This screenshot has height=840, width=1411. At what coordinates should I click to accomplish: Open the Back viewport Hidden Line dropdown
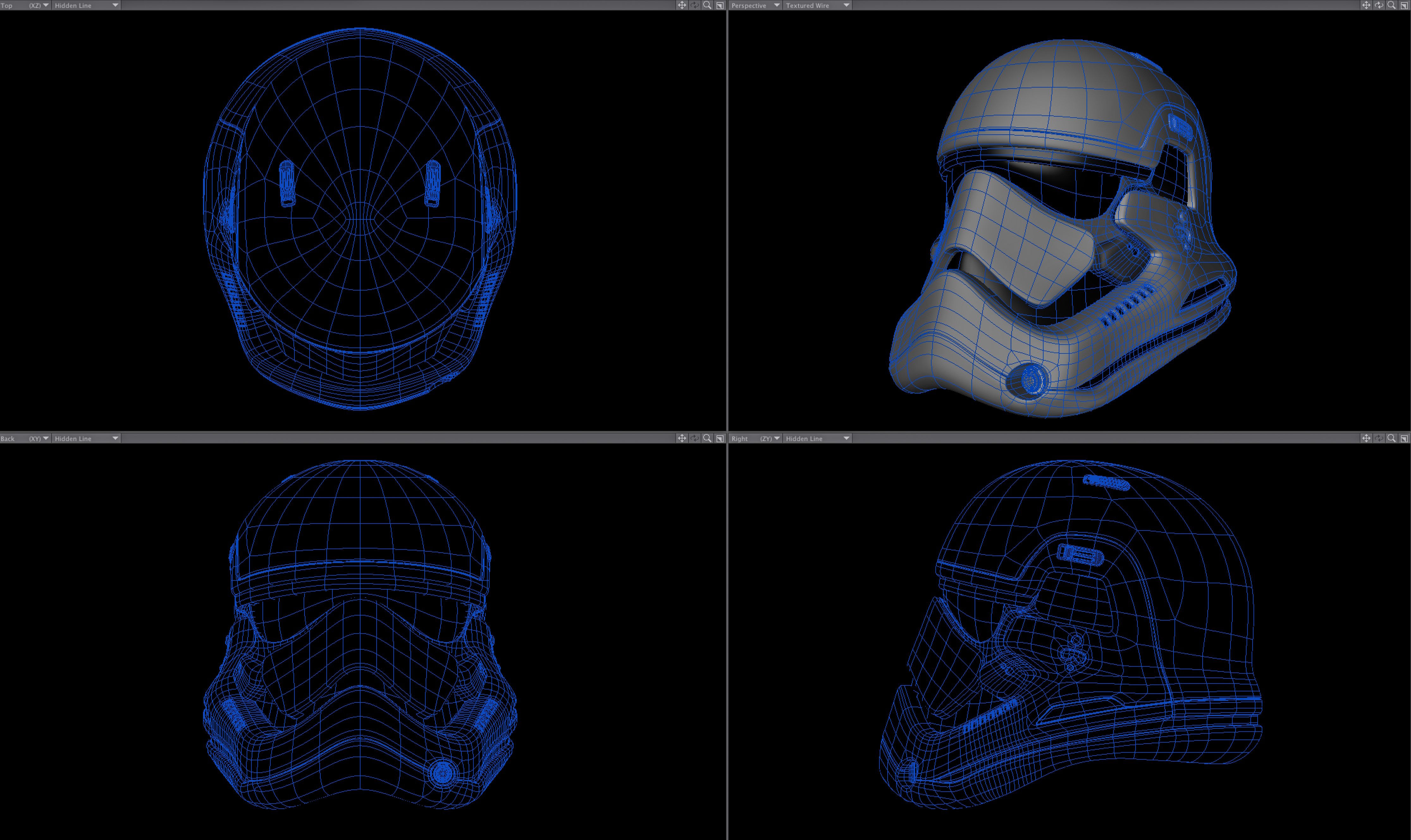coord(86,438)
